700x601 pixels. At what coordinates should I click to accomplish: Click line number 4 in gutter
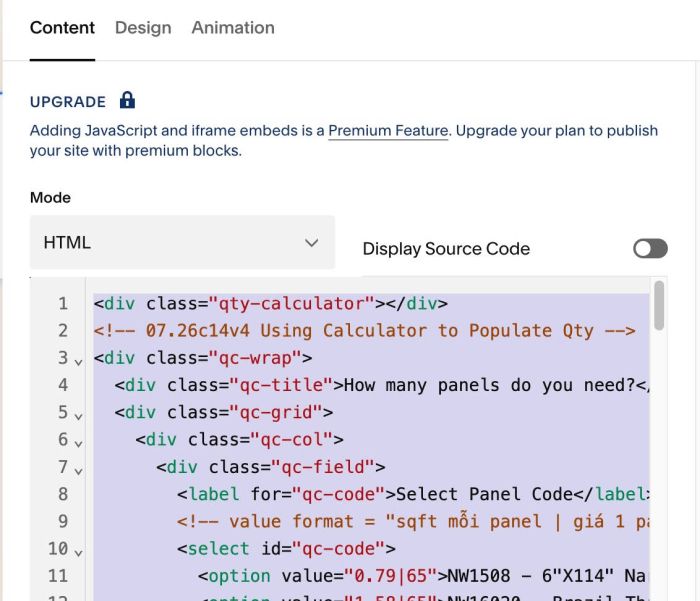63,385
